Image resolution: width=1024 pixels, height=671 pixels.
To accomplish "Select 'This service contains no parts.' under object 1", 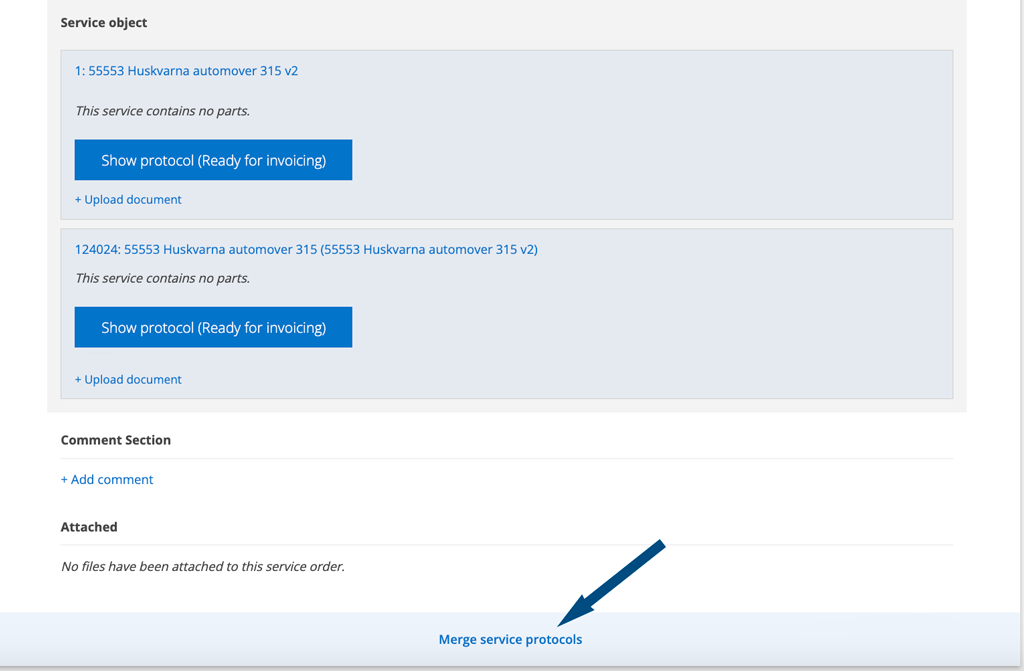I will 163,111.
